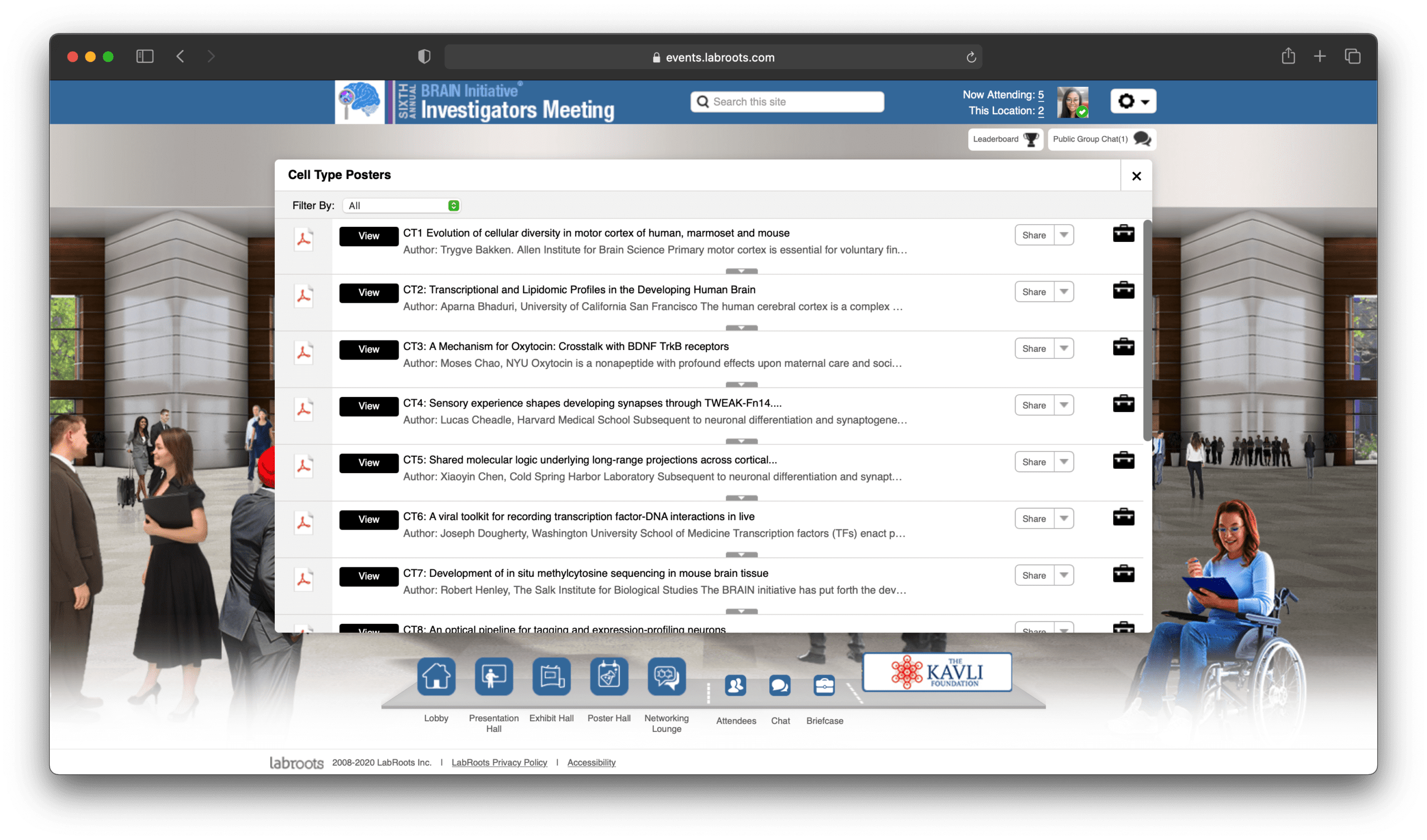
Task: Expand Share dropdown arrow for CT6
Action: (1064, 518)
